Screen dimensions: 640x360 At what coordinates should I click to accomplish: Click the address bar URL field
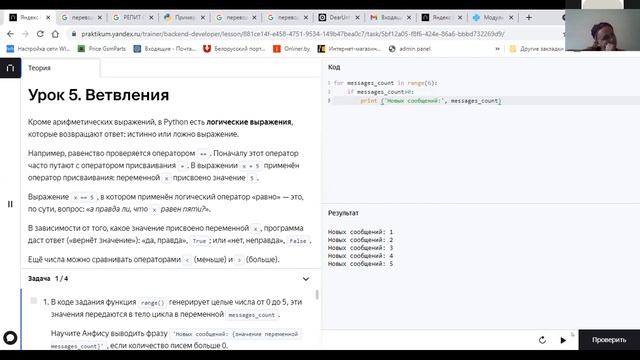click(292, 34)
